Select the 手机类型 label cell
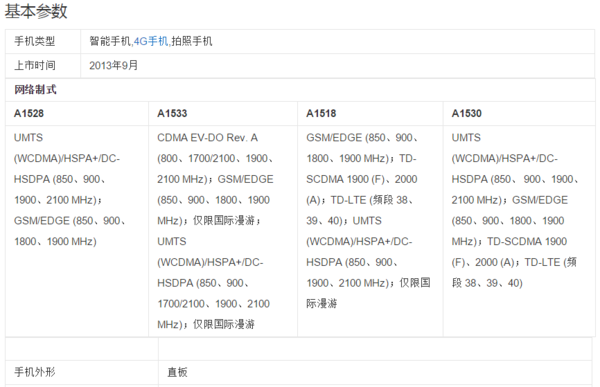The image size is (600, 387). point(43,41)
